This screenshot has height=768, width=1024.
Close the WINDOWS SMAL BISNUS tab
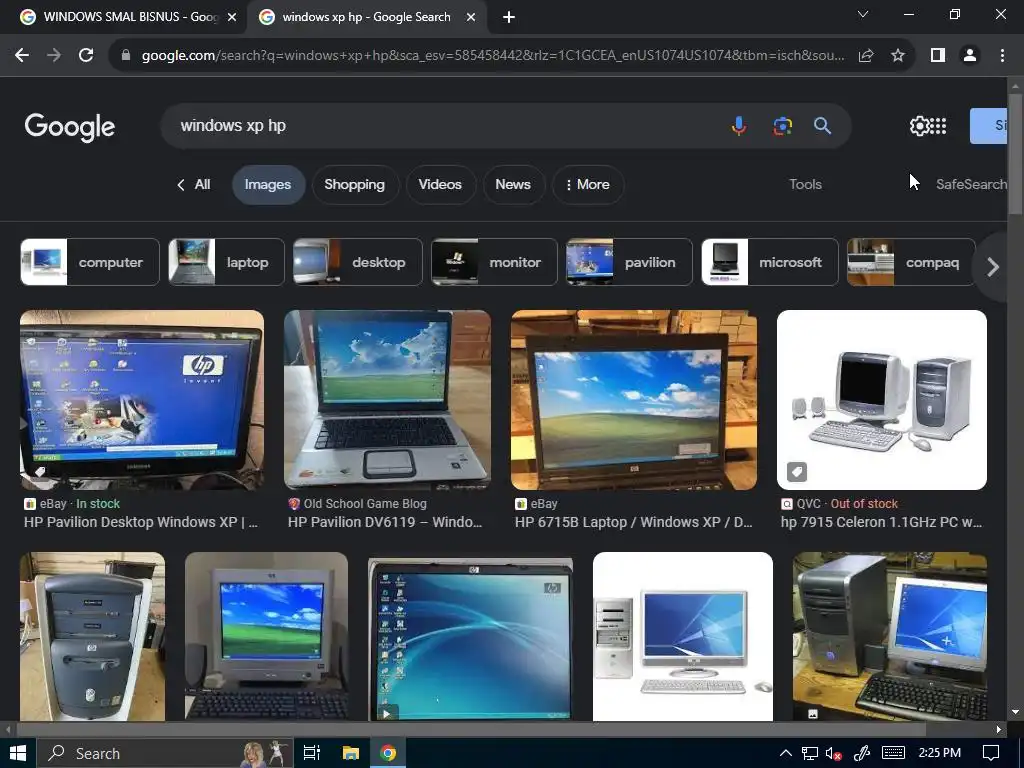click(x=232, y=17)
